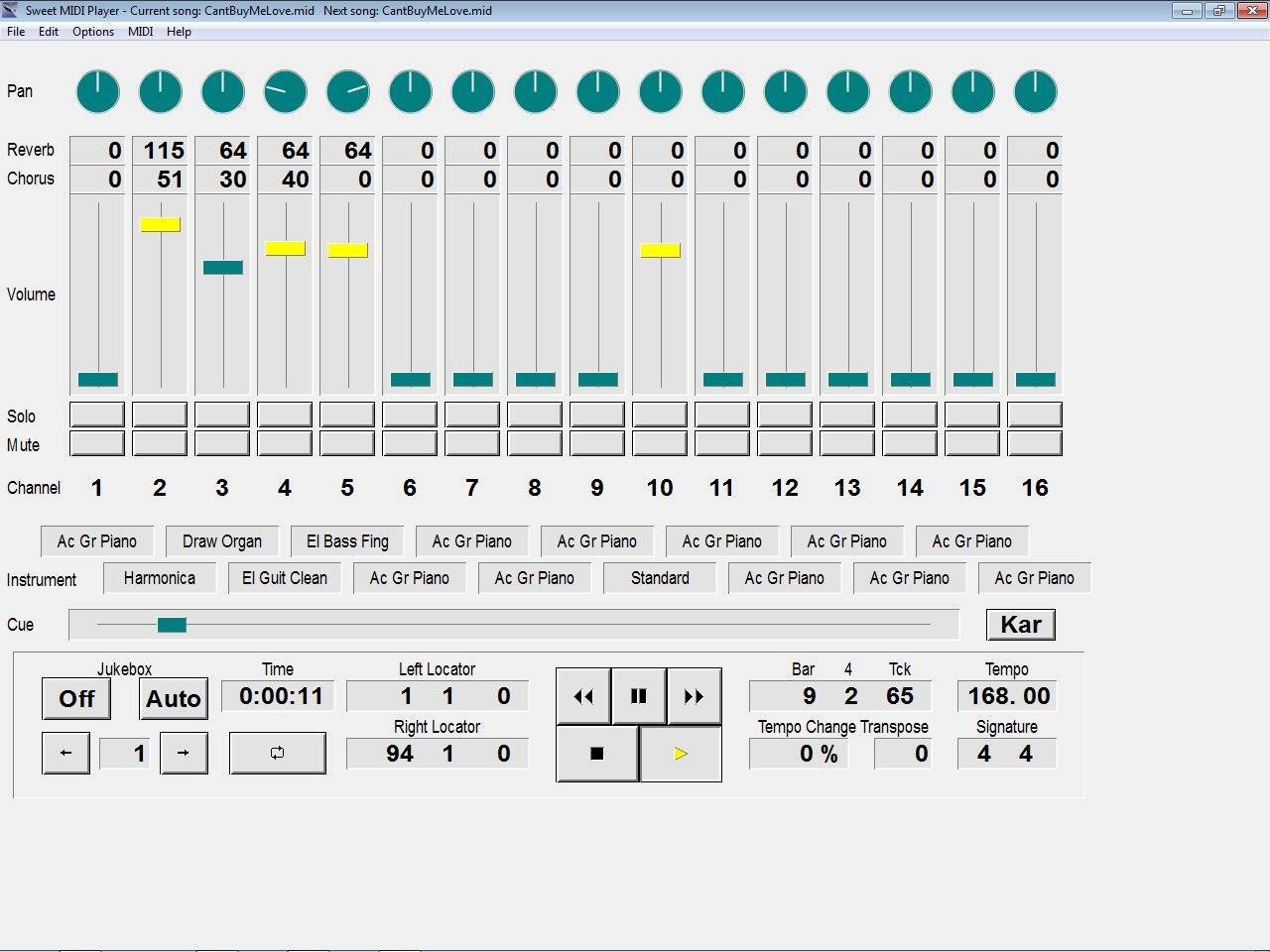
Task: Enable Solo on channel 1
Action: point(96,414)
